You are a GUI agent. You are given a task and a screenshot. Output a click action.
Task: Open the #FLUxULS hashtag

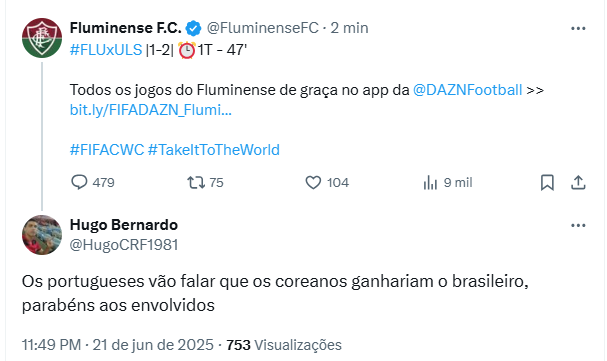(106, 50)
